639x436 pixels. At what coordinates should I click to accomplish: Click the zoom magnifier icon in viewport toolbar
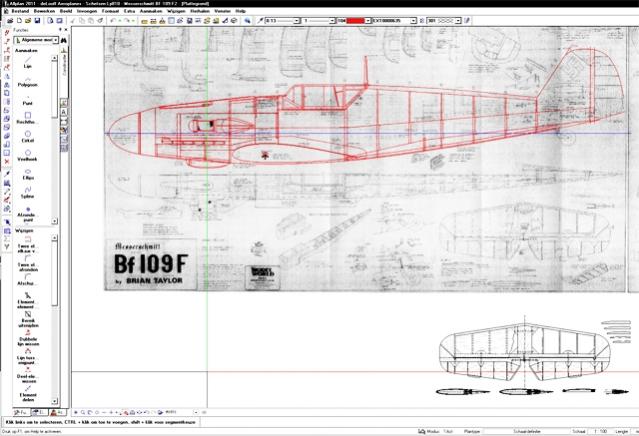pos(83,412)
